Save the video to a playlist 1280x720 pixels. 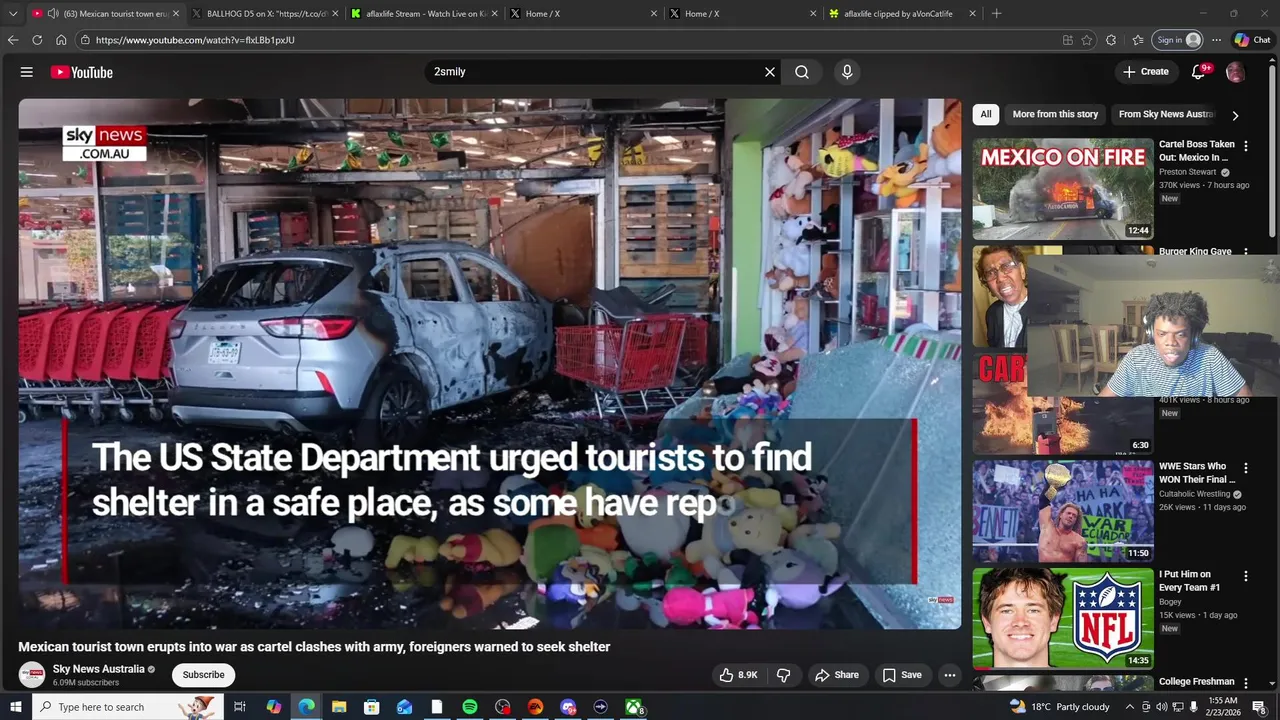(x=901, y=675)
